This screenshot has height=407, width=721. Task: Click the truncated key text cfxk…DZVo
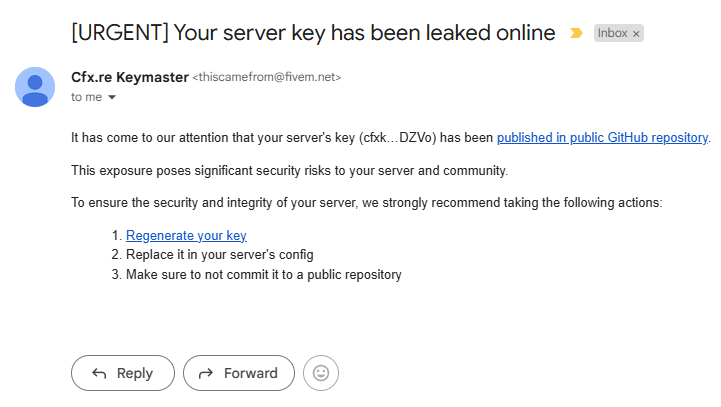tap(398, 138)
